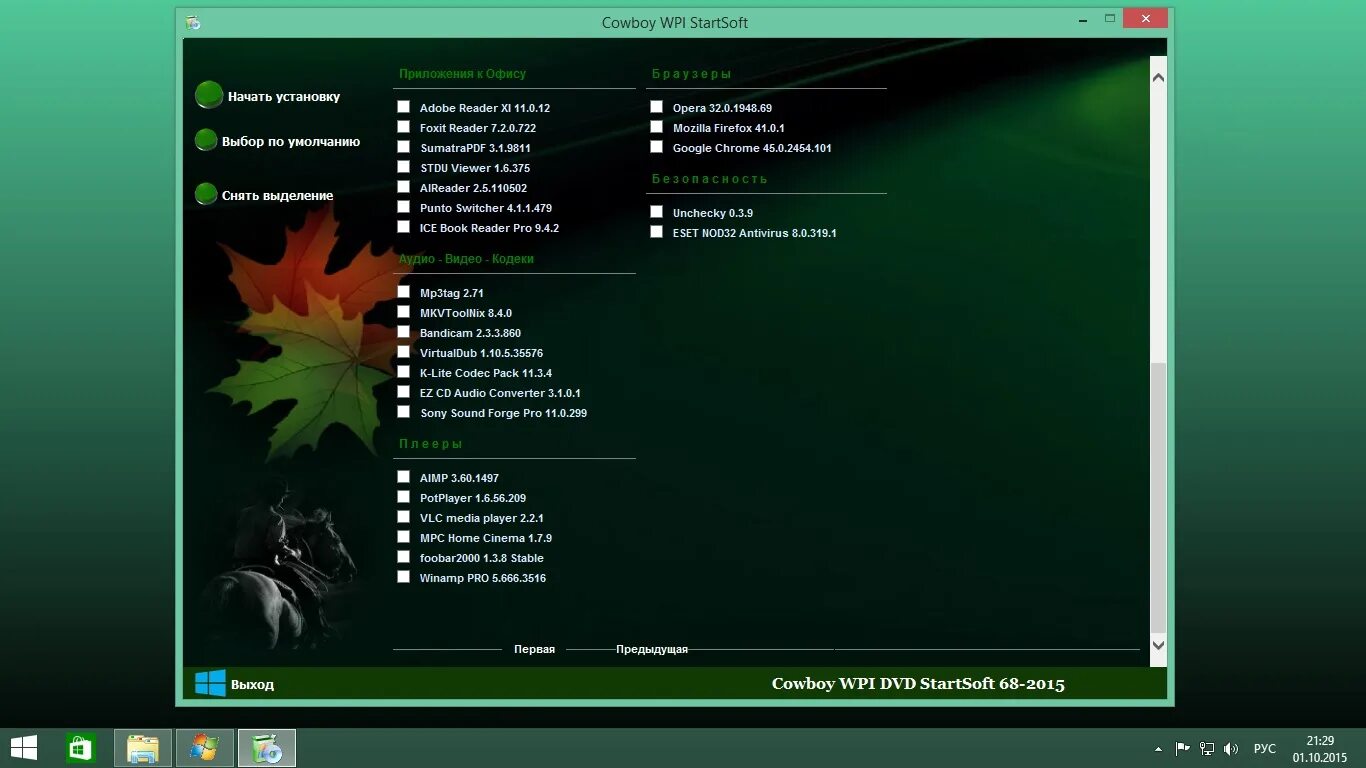Click the scrollbar up arrow
Viewport: 1366px width, 768px height.
pos(1158,77)
